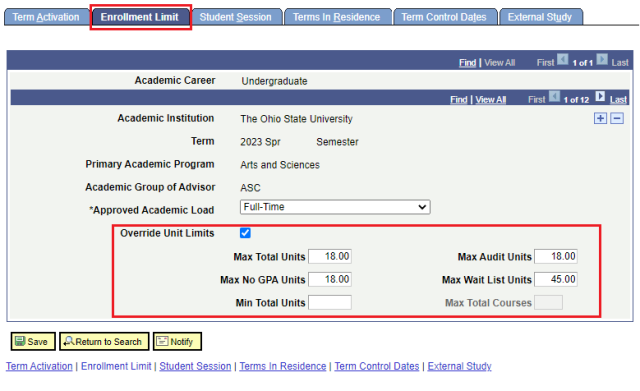
Task: Click the 'ASC' advisor group value
Action: pyautogui.click(x=250, y=188)
